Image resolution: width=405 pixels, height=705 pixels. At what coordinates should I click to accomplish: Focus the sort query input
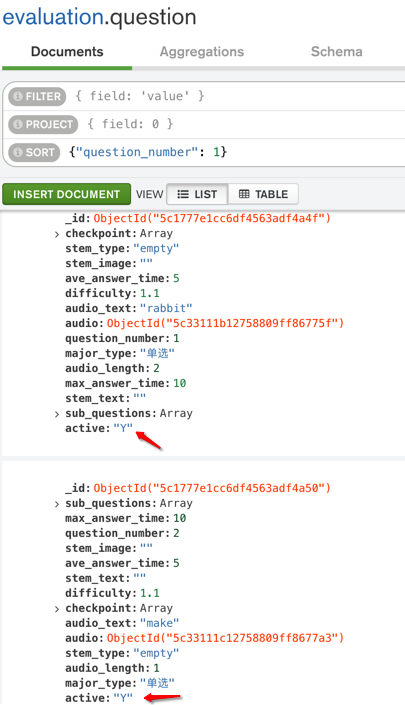[234, 152]
